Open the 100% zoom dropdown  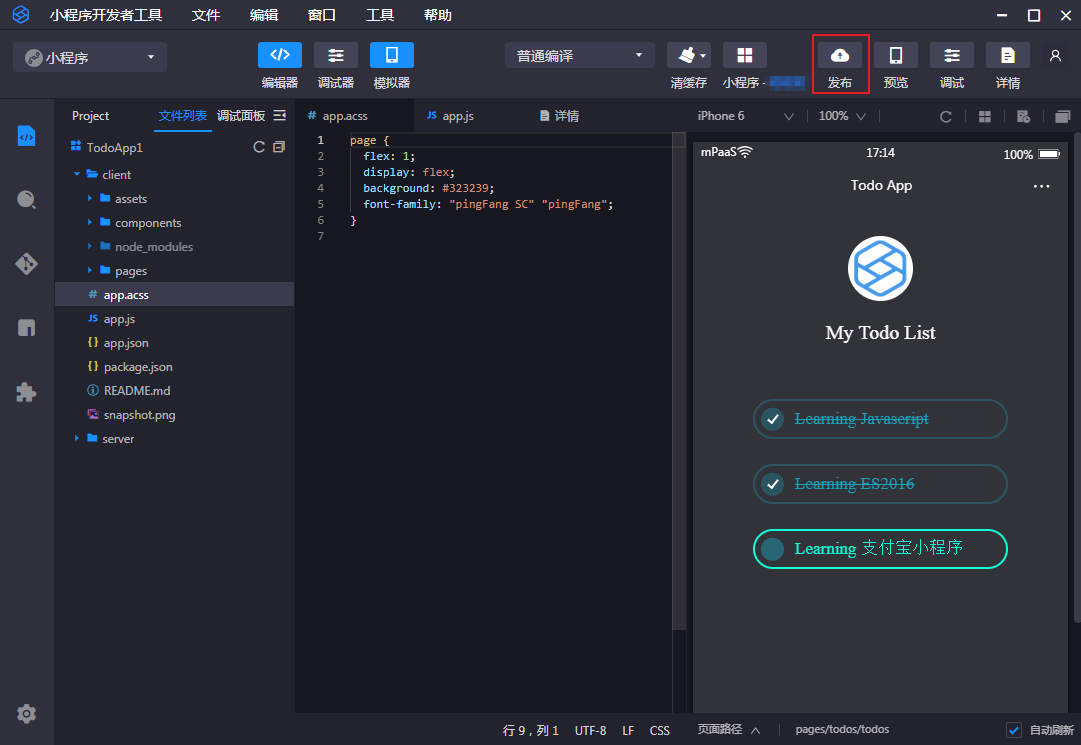click(x=842, y=116)
